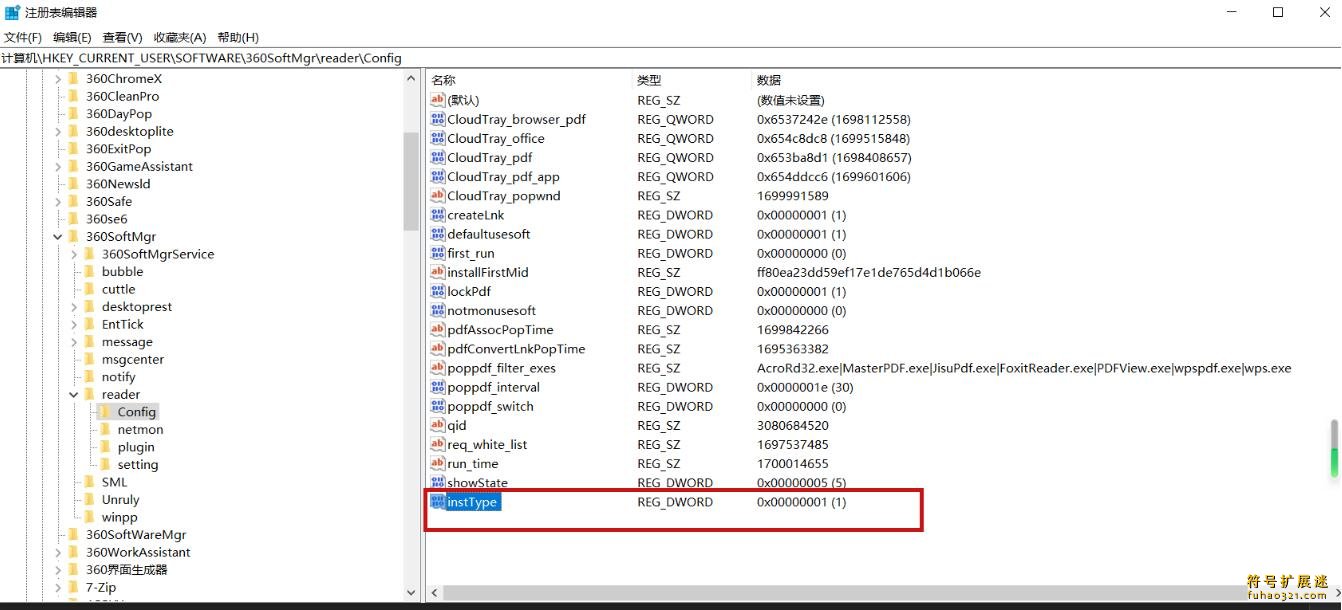Select the Config open folder icon
Image resolution: width=1342 pixels, height=610 pixels.
click(x=105, y=411)
